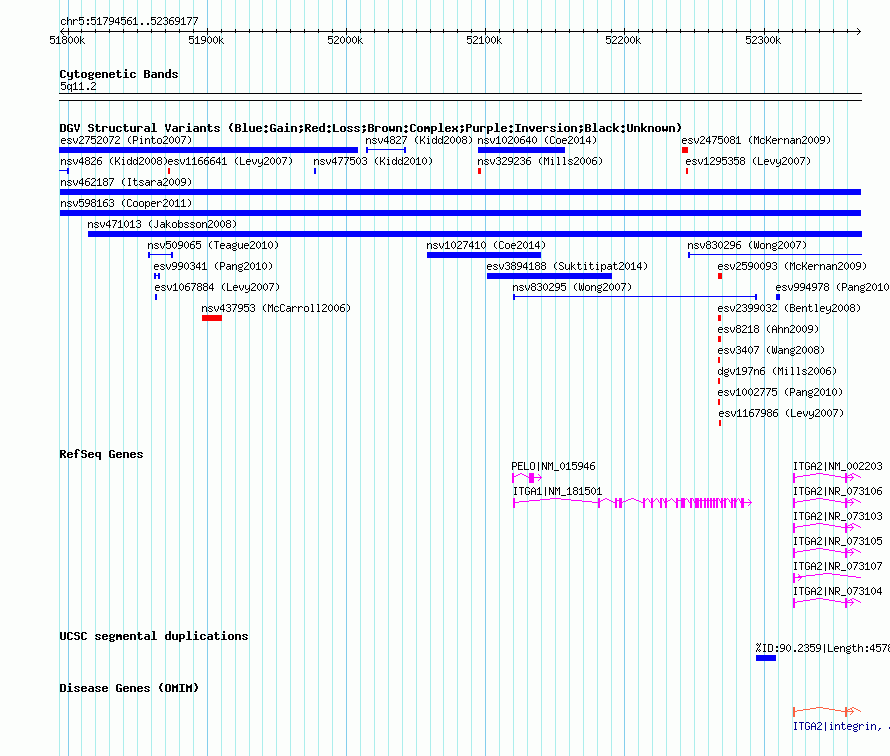Click esv2399032 (Bentley2008) variant label
The width and height of the screenshot is (890, 756).
[789, 308]
